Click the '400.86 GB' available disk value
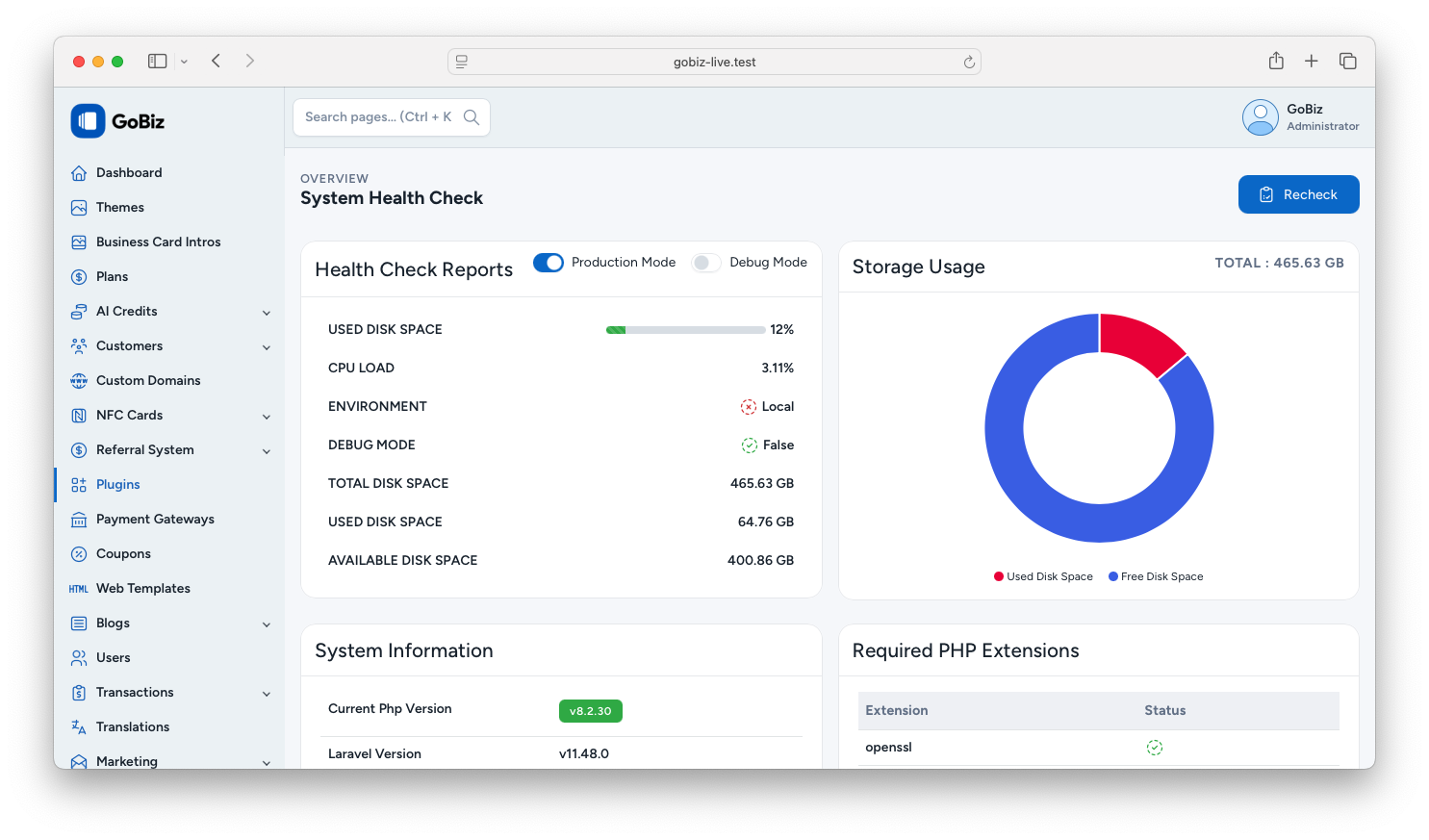Viewport: 1429px width, 840px height. click(760, 561)
